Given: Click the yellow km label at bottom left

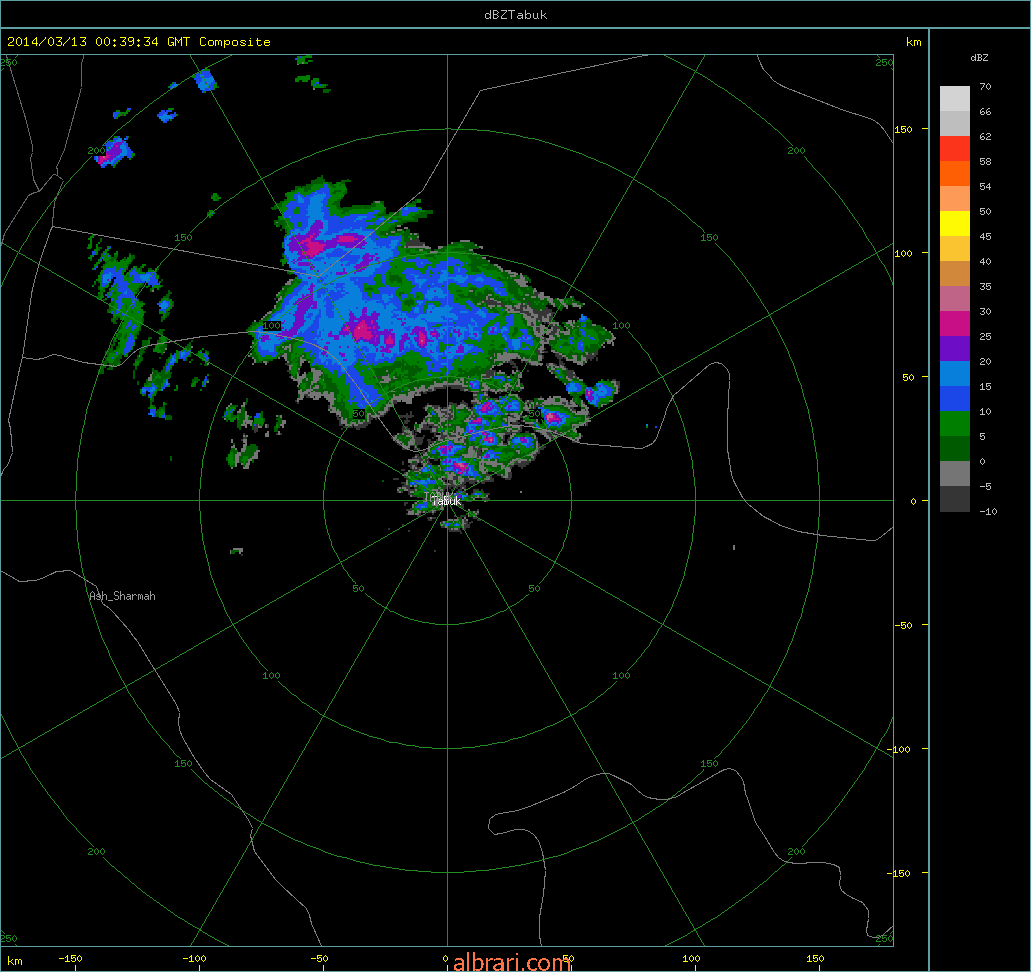Looking at the screenshot, I should [14, 961].
